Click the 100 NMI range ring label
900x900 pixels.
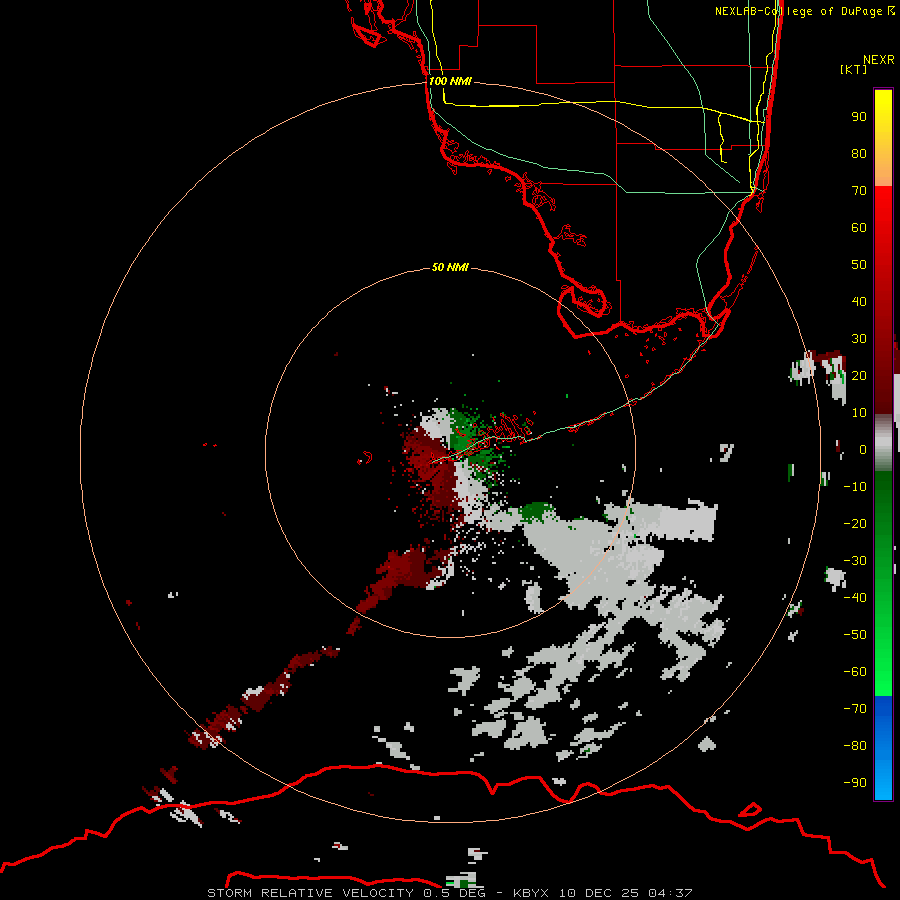pyautogui.click(x=450, y=81)
